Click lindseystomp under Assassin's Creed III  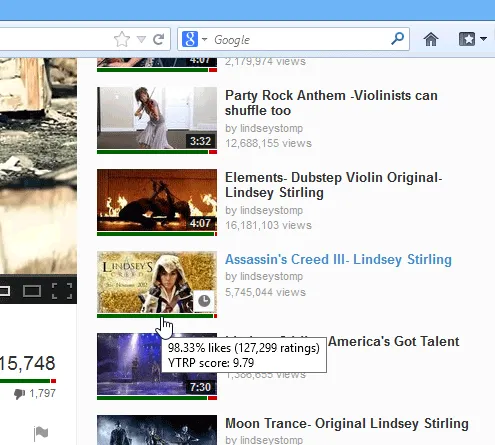point(271,276)
